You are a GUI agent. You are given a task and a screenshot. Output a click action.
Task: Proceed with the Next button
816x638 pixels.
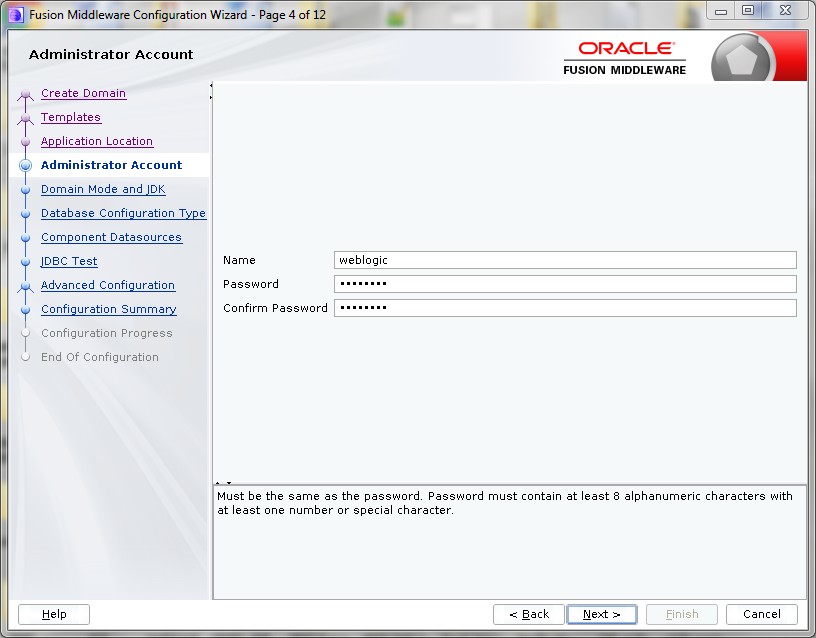(x=602, y=614)
